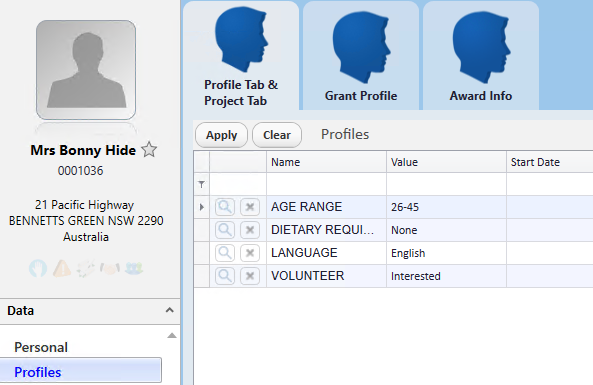Viewport: 593px width, 385px height.
Task: Sort by the Name column header
Action: click(326, 162)
